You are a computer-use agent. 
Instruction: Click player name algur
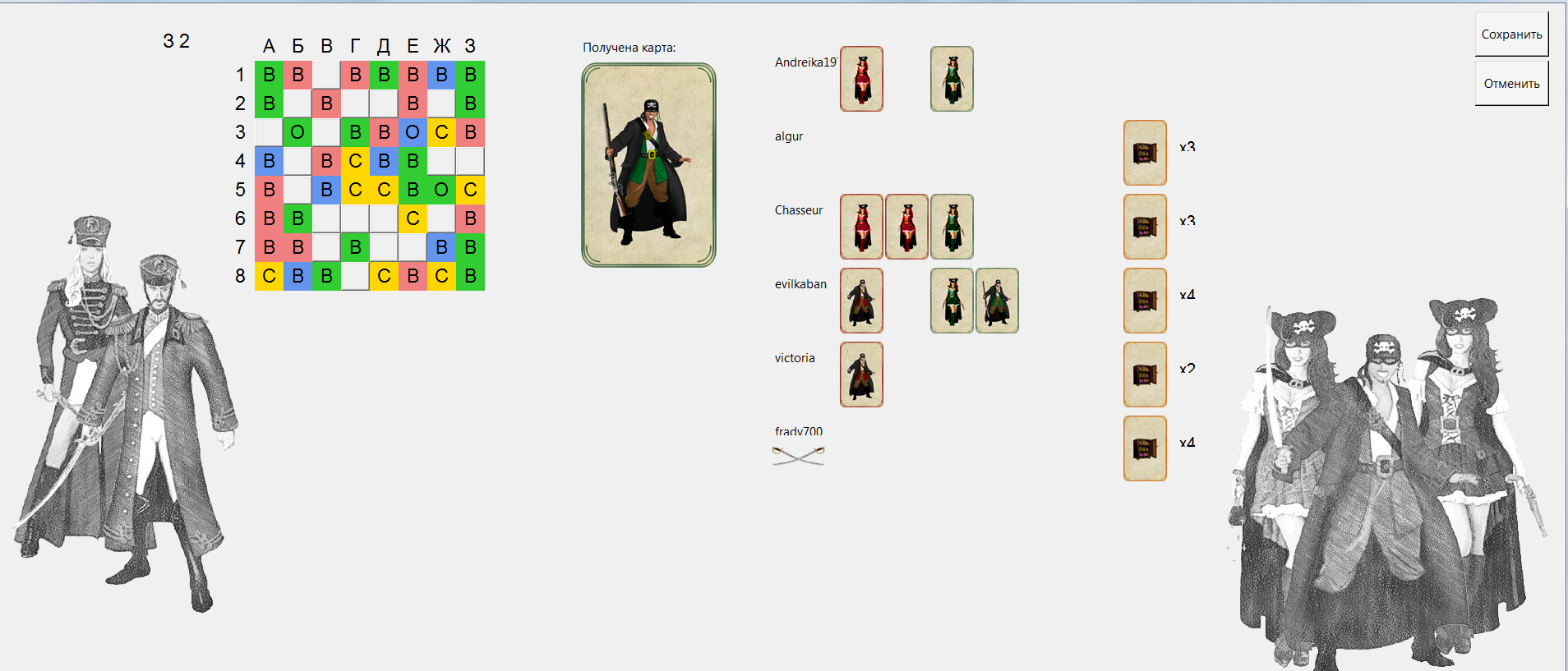789,136
